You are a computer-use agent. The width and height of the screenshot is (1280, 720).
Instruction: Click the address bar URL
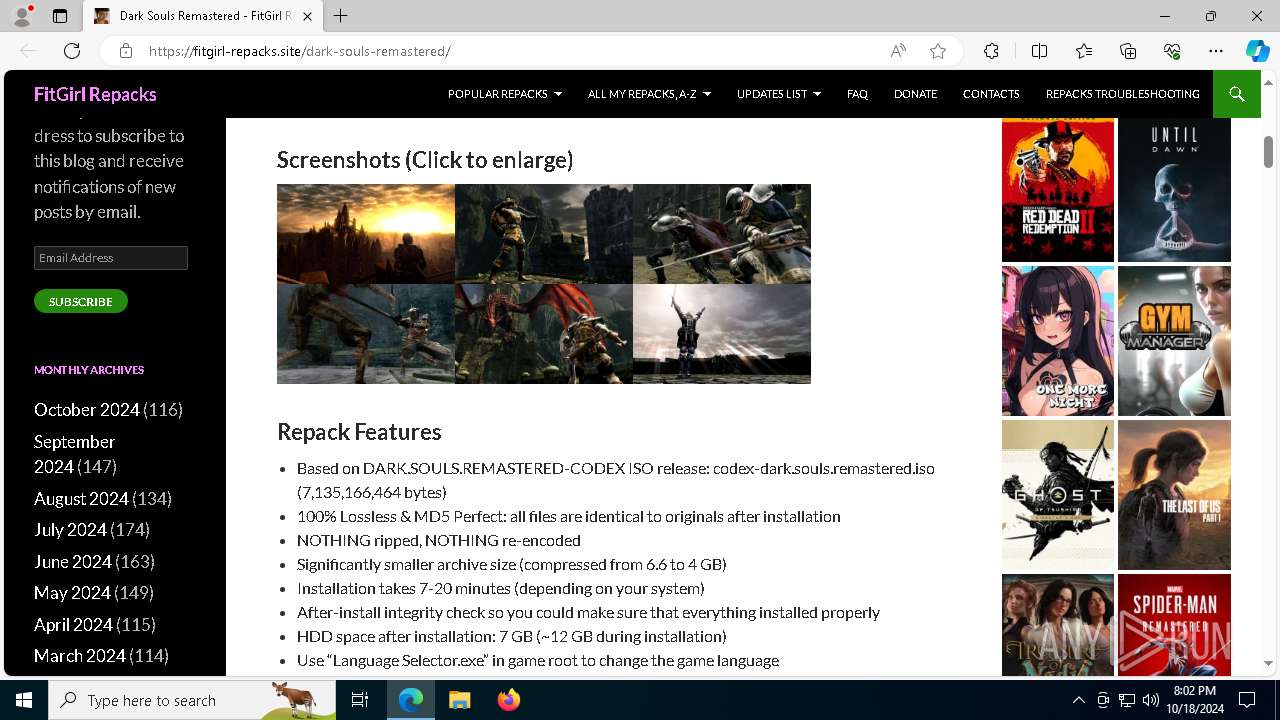click(x=300, y=51)
